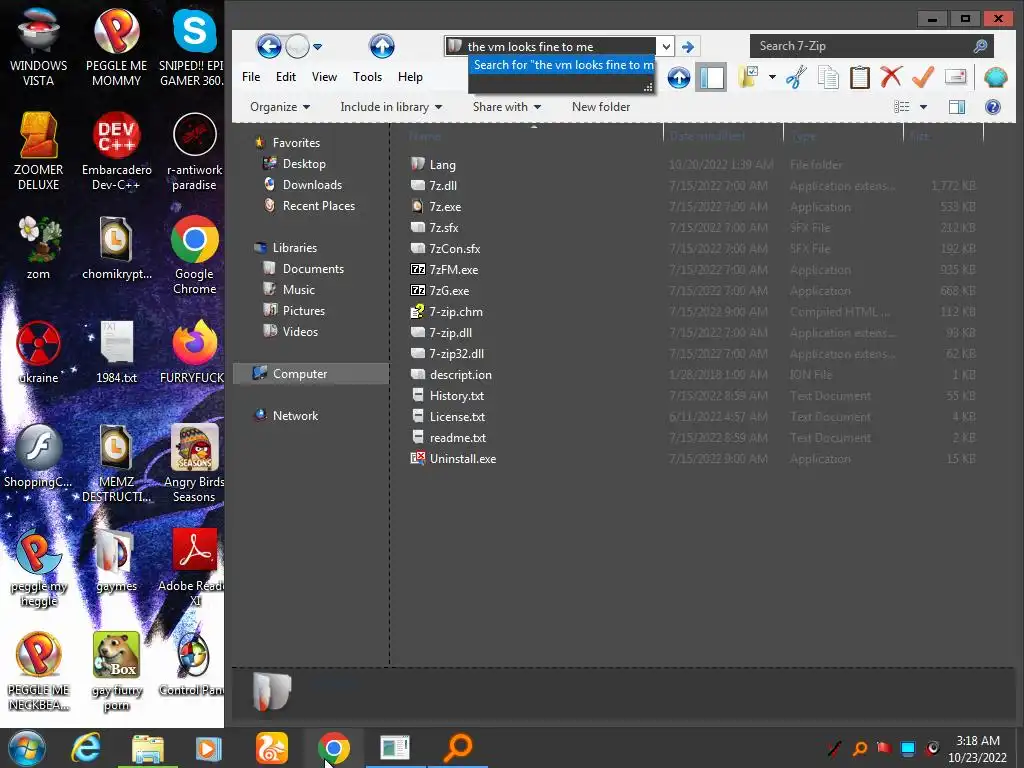Open the Edit menu
This screenshot has width=1024, height=768.
tap(285, 77)
